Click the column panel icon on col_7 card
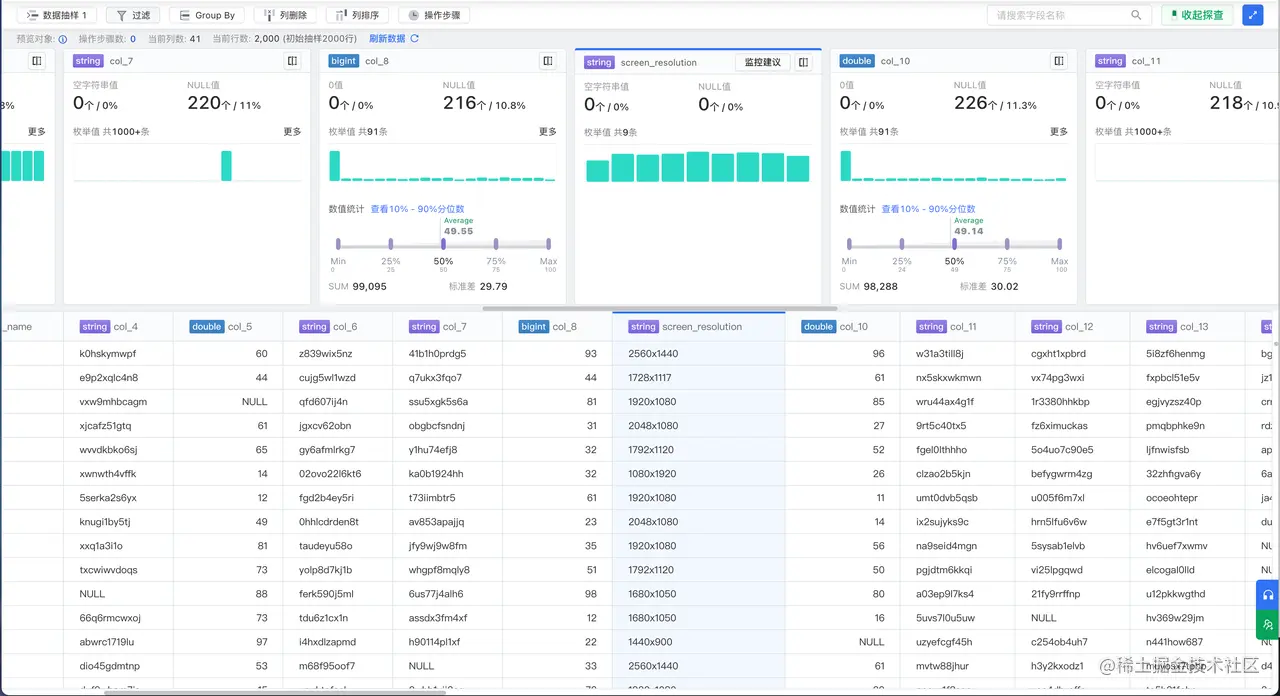The height and width of the screenshot is (696, 1280). click(292, 61)
